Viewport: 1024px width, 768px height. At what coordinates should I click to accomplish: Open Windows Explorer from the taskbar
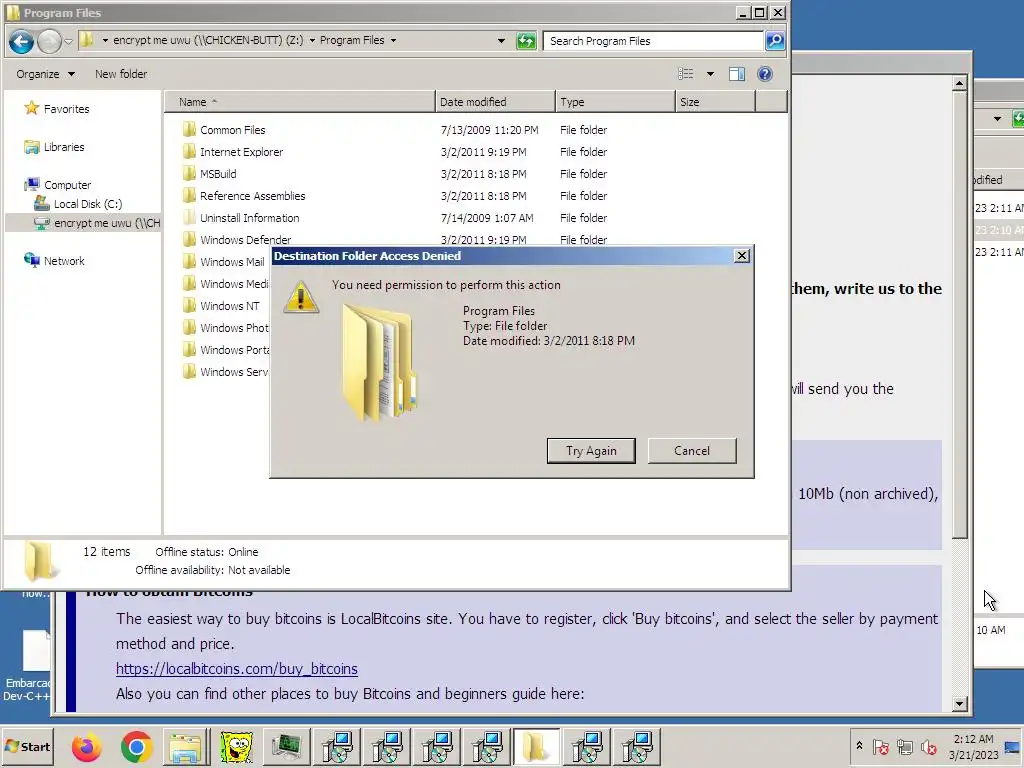point(185,747)
